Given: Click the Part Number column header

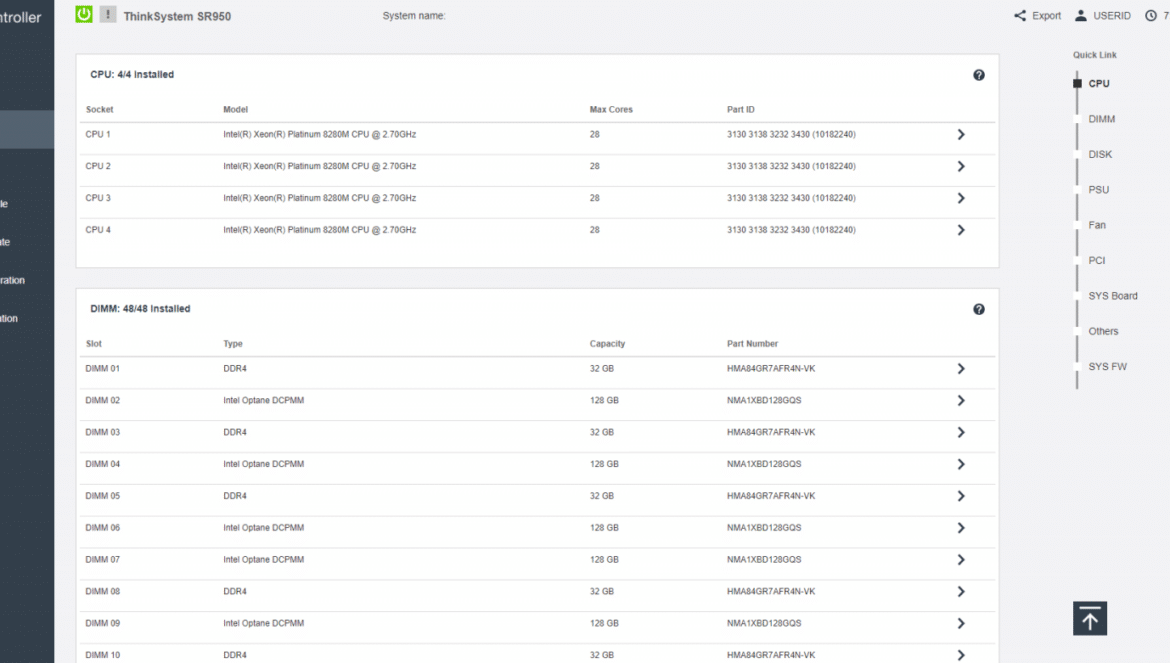Looking at the screenshot, I should (x=752, y=344).
